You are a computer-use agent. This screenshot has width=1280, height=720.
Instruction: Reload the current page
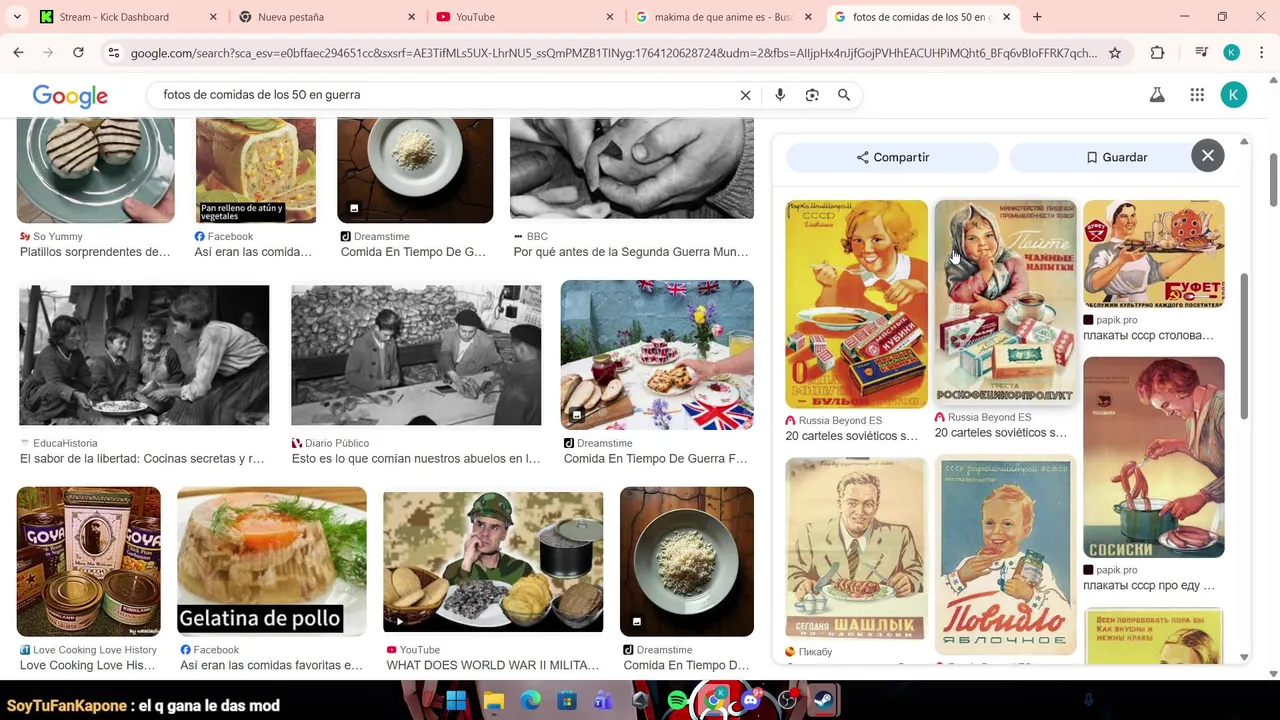pyautogui.click(x=78, y=53)
